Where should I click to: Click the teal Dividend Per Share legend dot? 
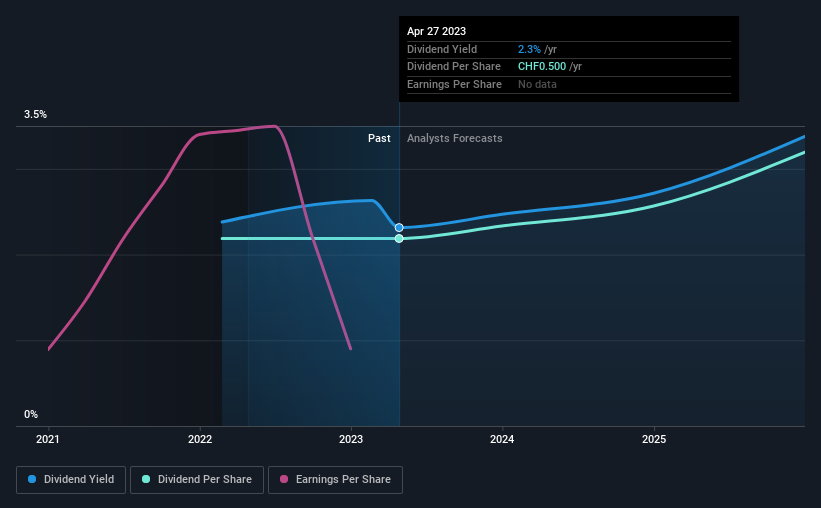click(146, 479)
